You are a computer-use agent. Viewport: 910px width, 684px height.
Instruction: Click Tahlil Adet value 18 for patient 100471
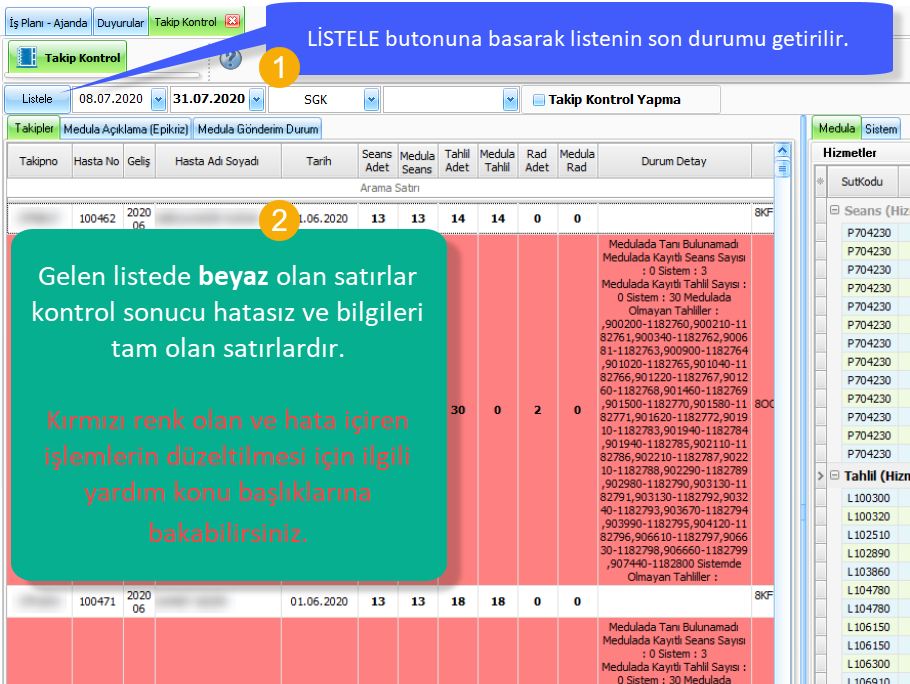pos(458,602)
